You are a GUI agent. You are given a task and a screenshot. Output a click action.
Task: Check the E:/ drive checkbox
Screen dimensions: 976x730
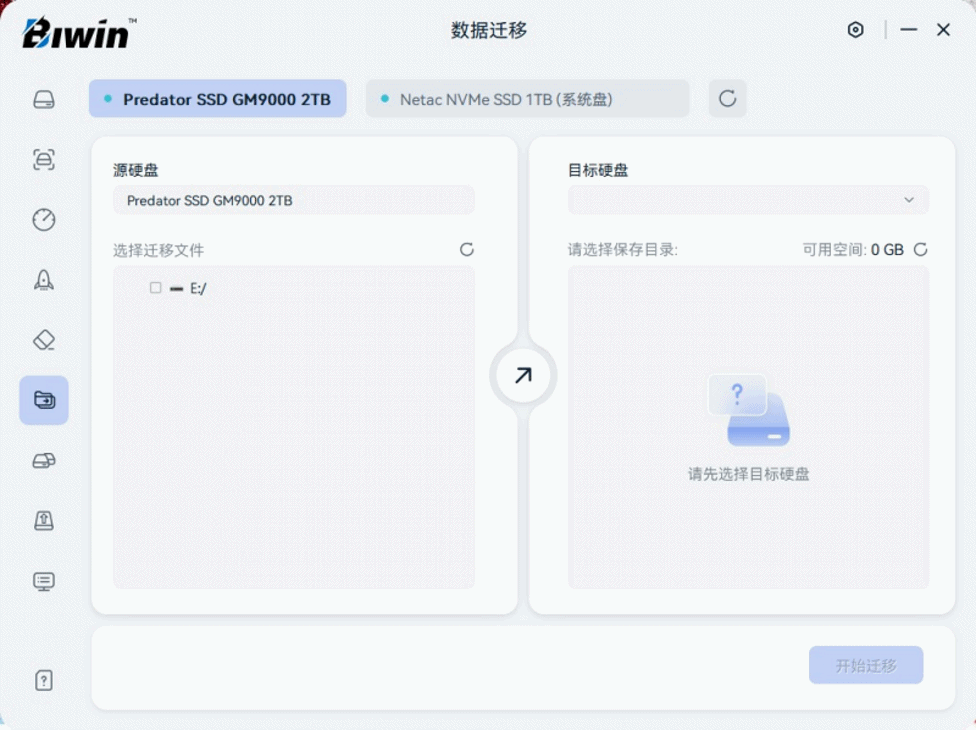coord(155,288)
